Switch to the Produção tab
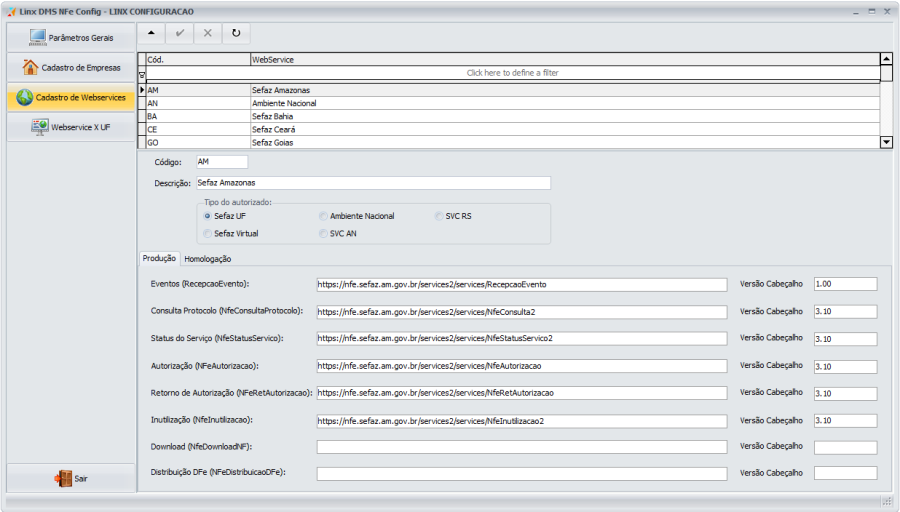Viewport: 900px width, 512px height. (160, 258)
